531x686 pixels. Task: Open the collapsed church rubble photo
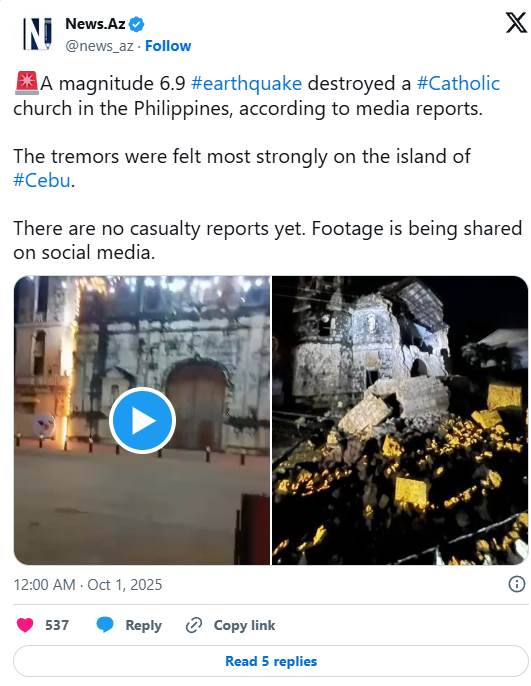[400, 420]
